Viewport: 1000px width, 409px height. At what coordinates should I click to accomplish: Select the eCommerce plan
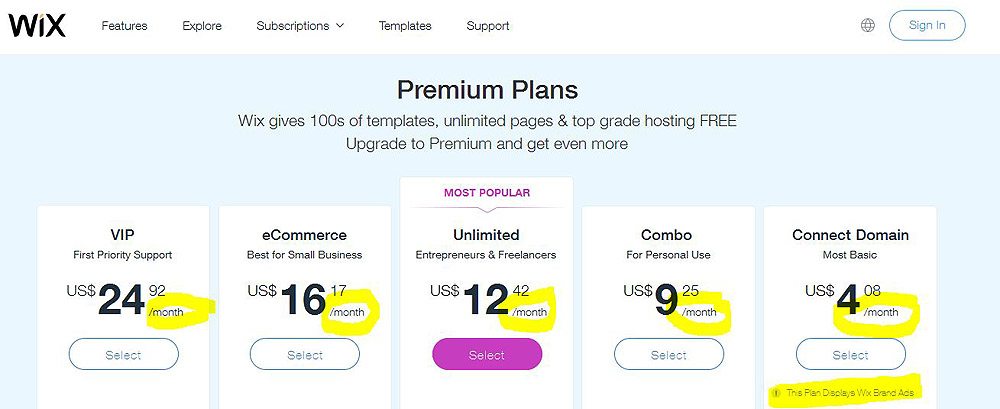coord(305,354)
